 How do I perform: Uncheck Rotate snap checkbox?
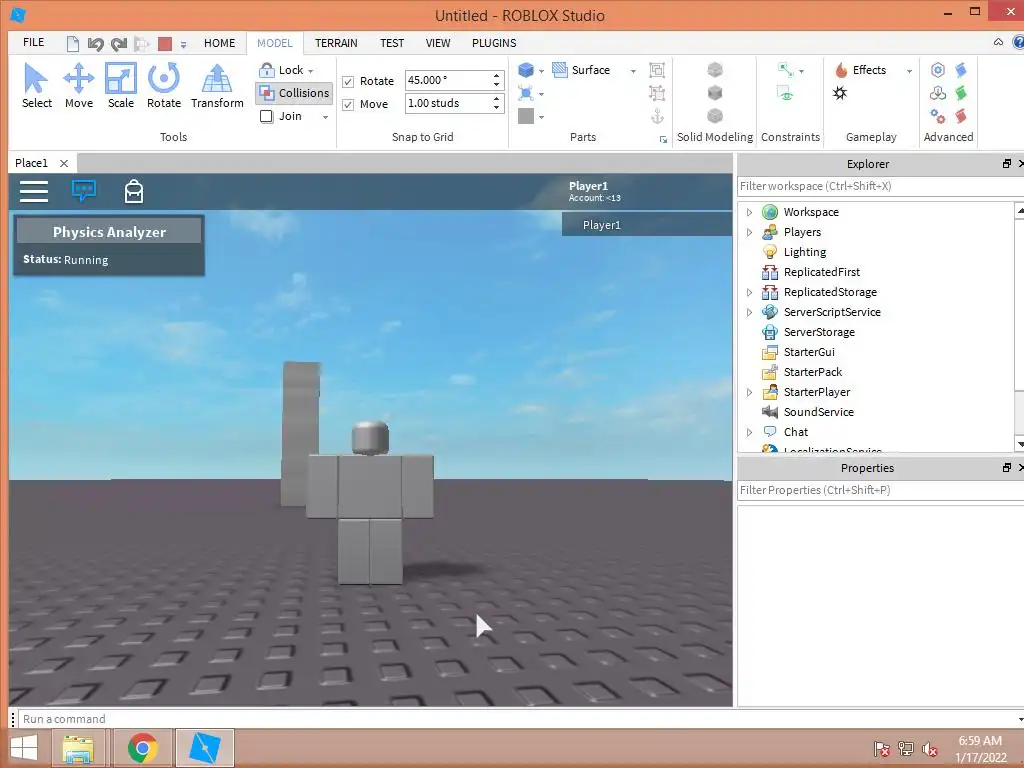click(x=348, y=82)
